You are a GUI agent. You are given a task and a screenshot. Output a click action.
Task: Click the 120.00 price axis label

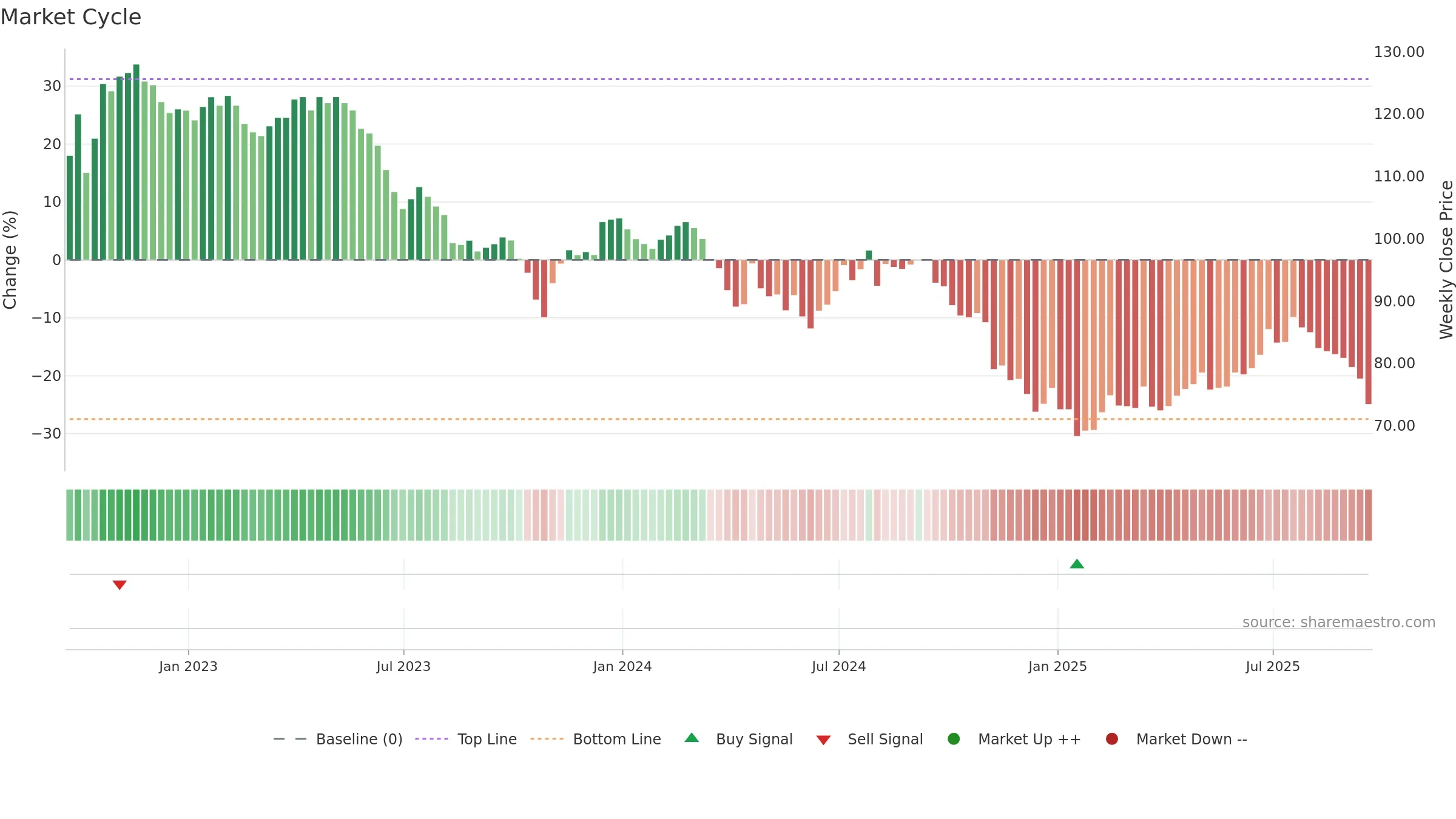1399,114
